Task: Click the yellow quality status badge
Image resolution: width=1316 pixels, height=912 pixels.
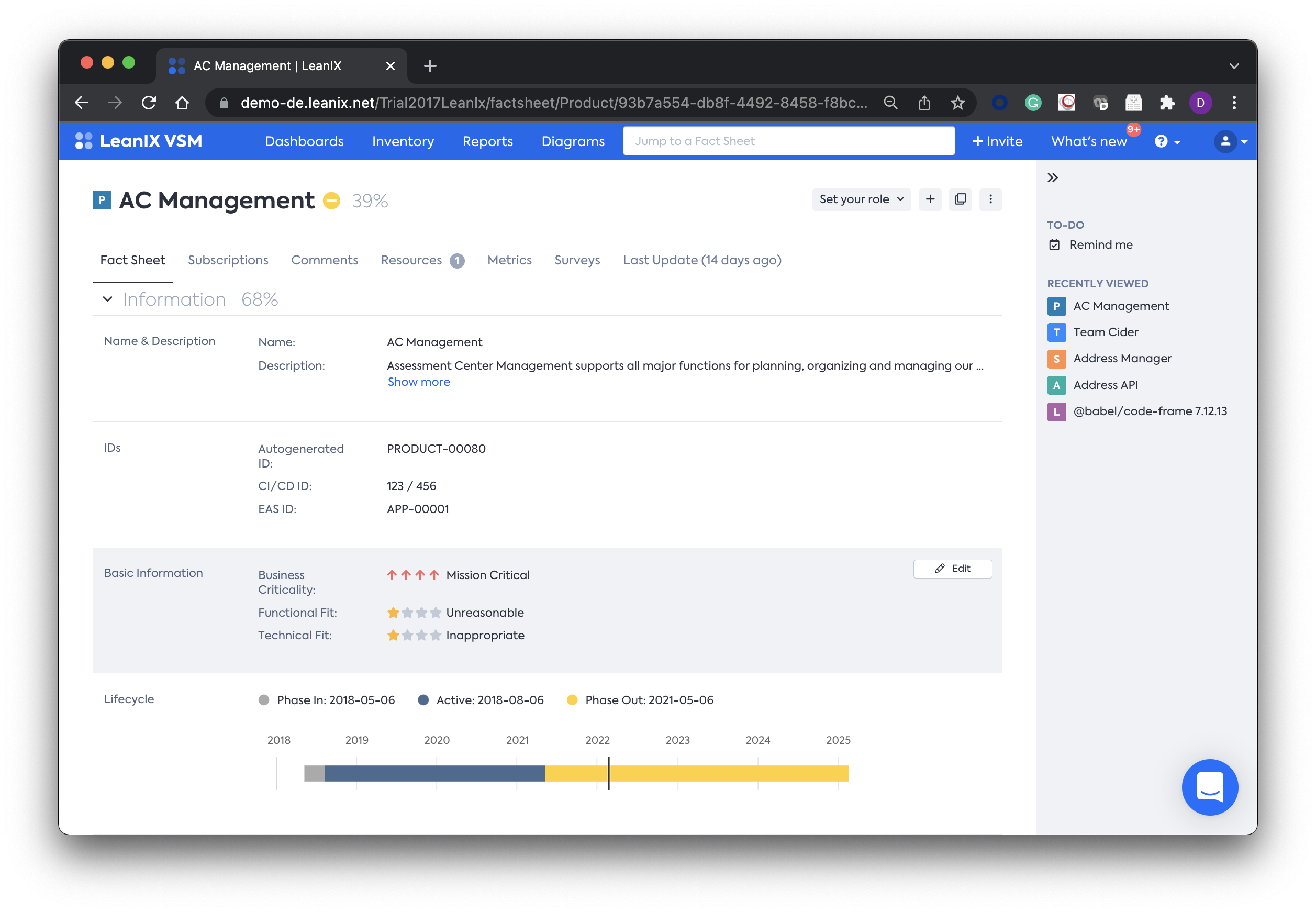Action: coord(331,201)
